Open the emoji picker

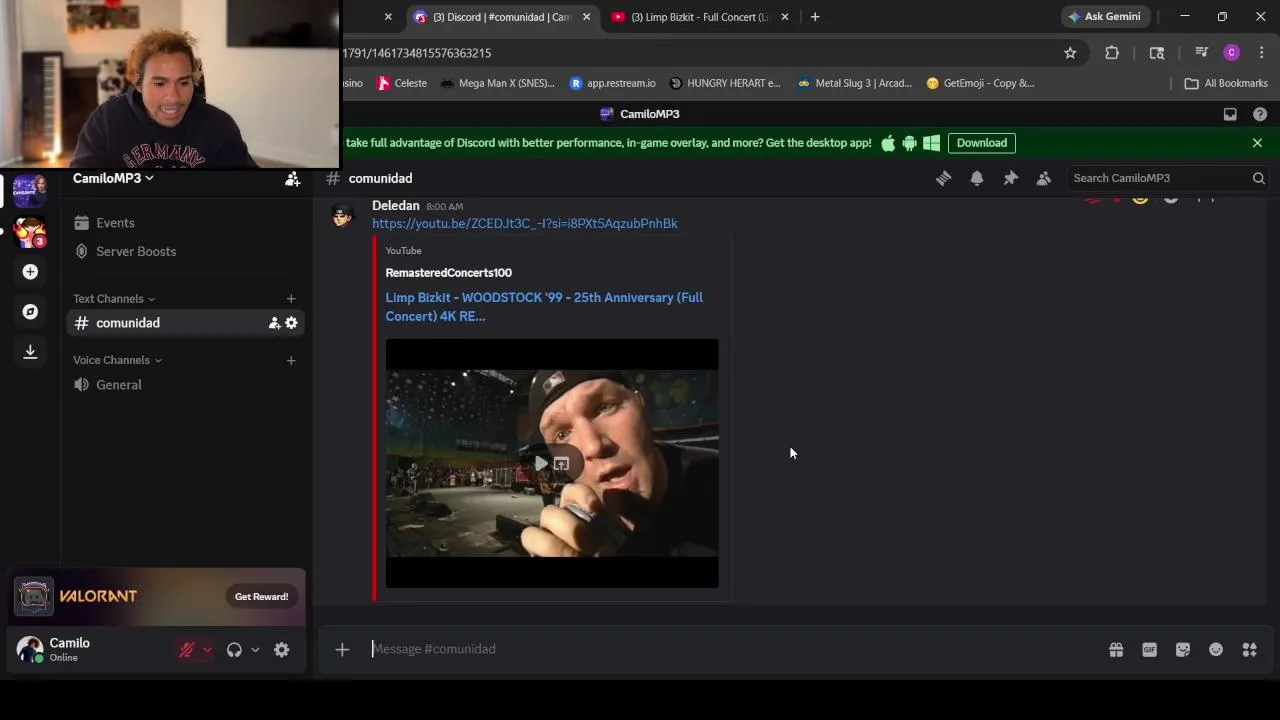(x=1216, y=650)
